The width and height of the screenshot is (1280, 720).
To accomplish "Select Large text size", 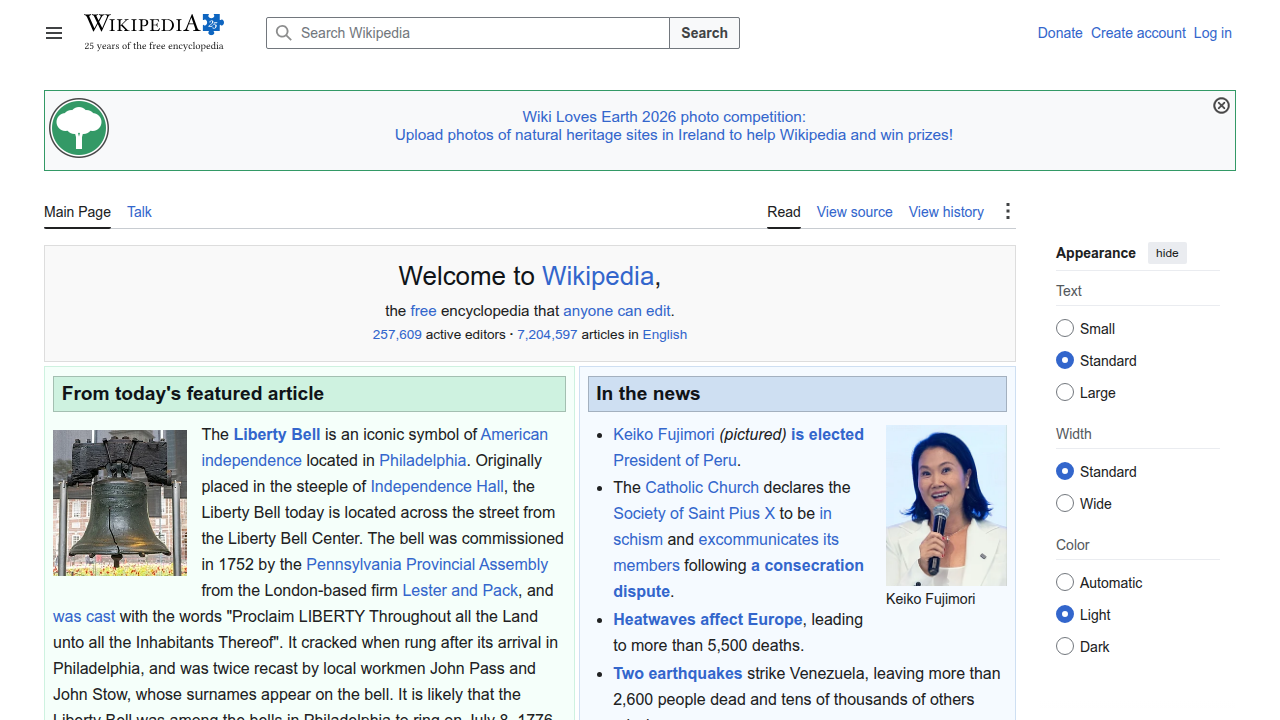I will tap(1065, 392).
